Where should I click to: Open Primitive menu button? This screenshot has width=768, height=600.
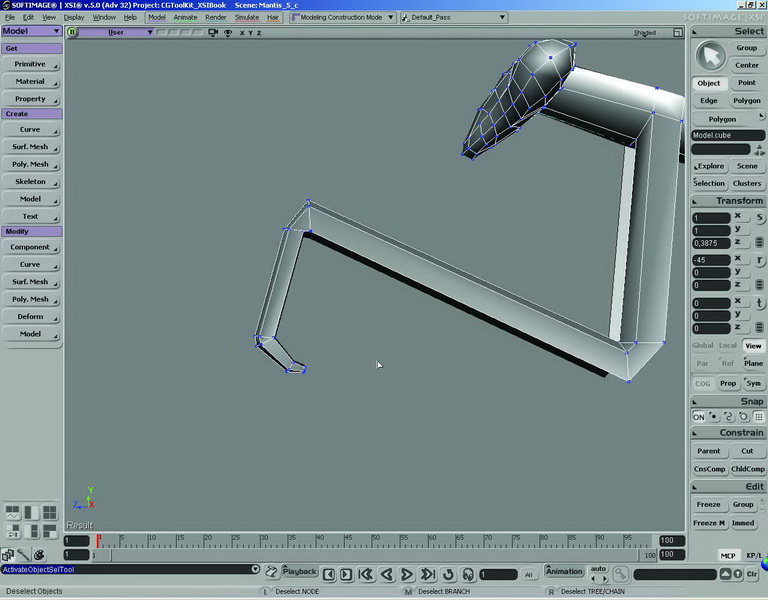(30, 64)
